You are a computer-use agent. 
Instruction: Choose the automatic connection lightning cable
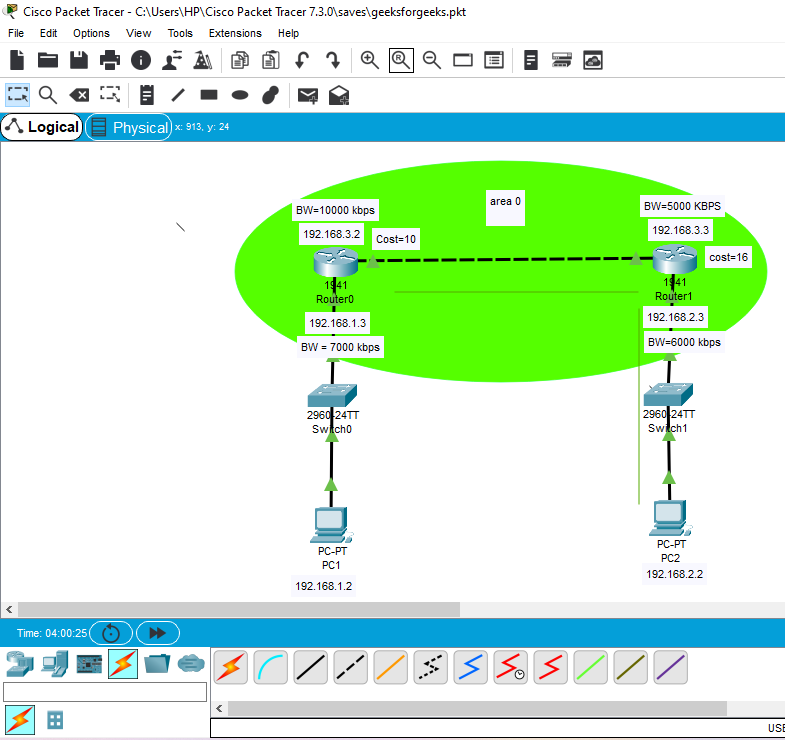pos(231,667)
